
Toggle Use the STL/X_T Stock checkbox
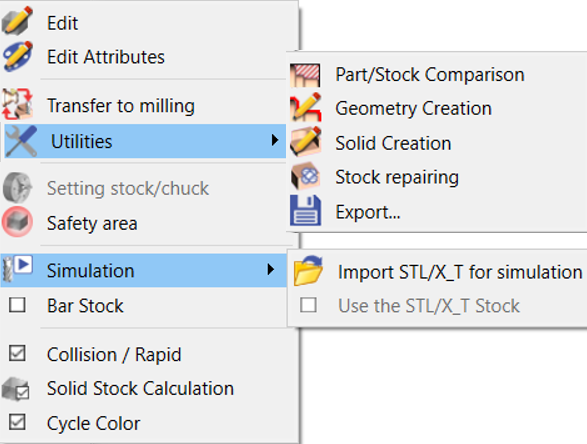coord(308,305)
